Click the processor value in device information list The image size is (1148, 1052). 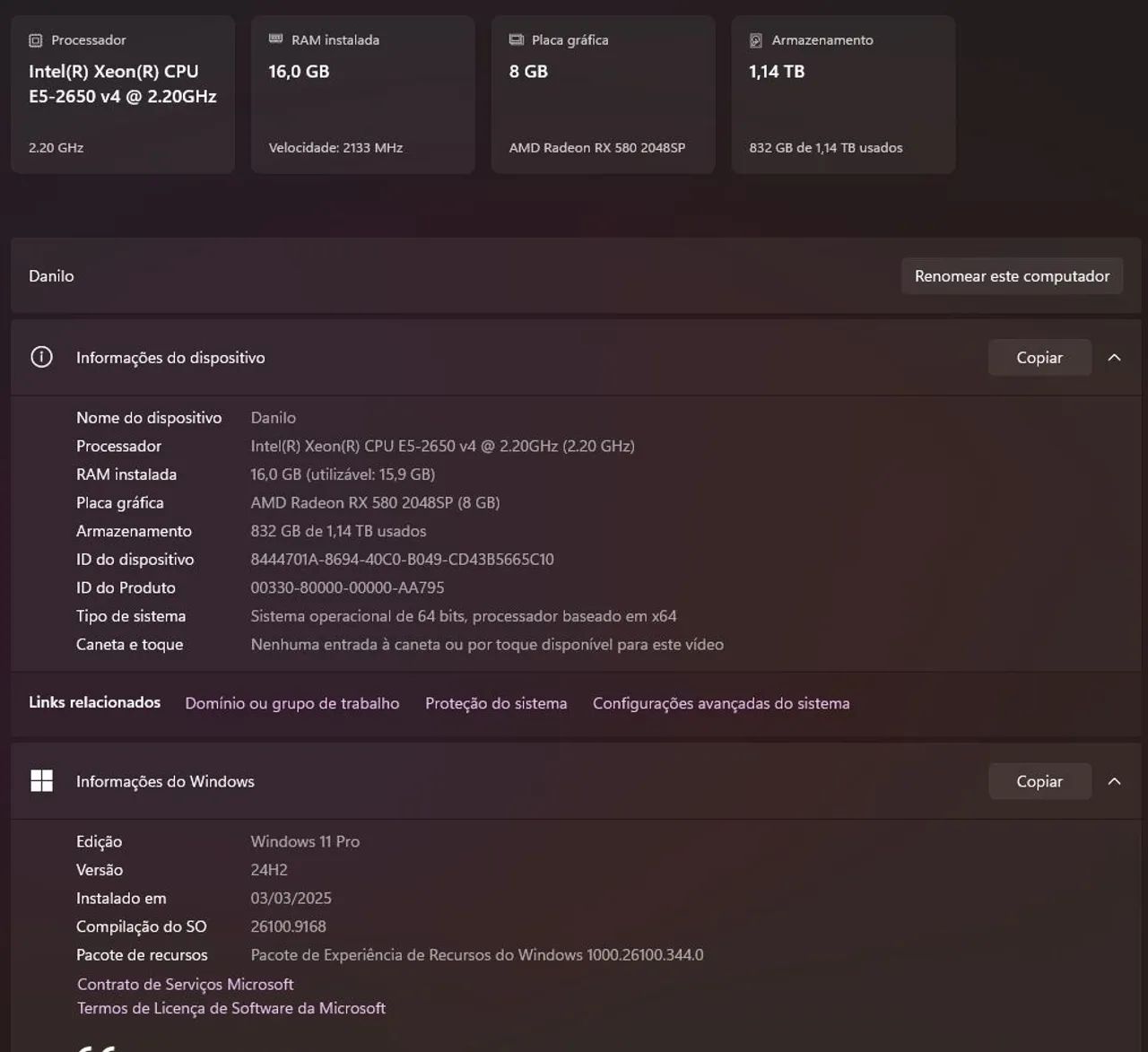tap(442, 447)
